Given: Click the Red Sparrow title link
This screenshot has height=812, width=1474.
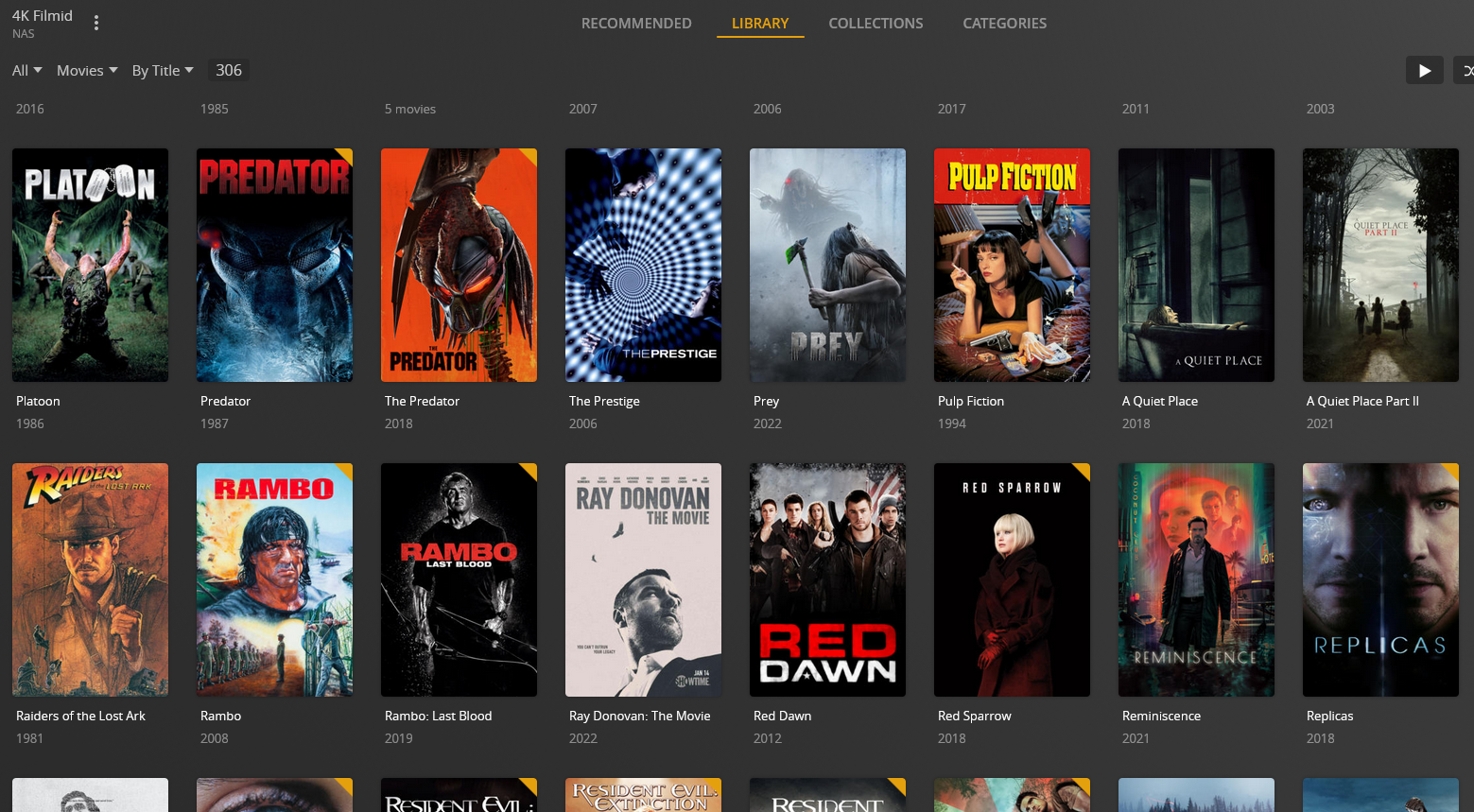Looking at the screenshot, I should [974, 716].
